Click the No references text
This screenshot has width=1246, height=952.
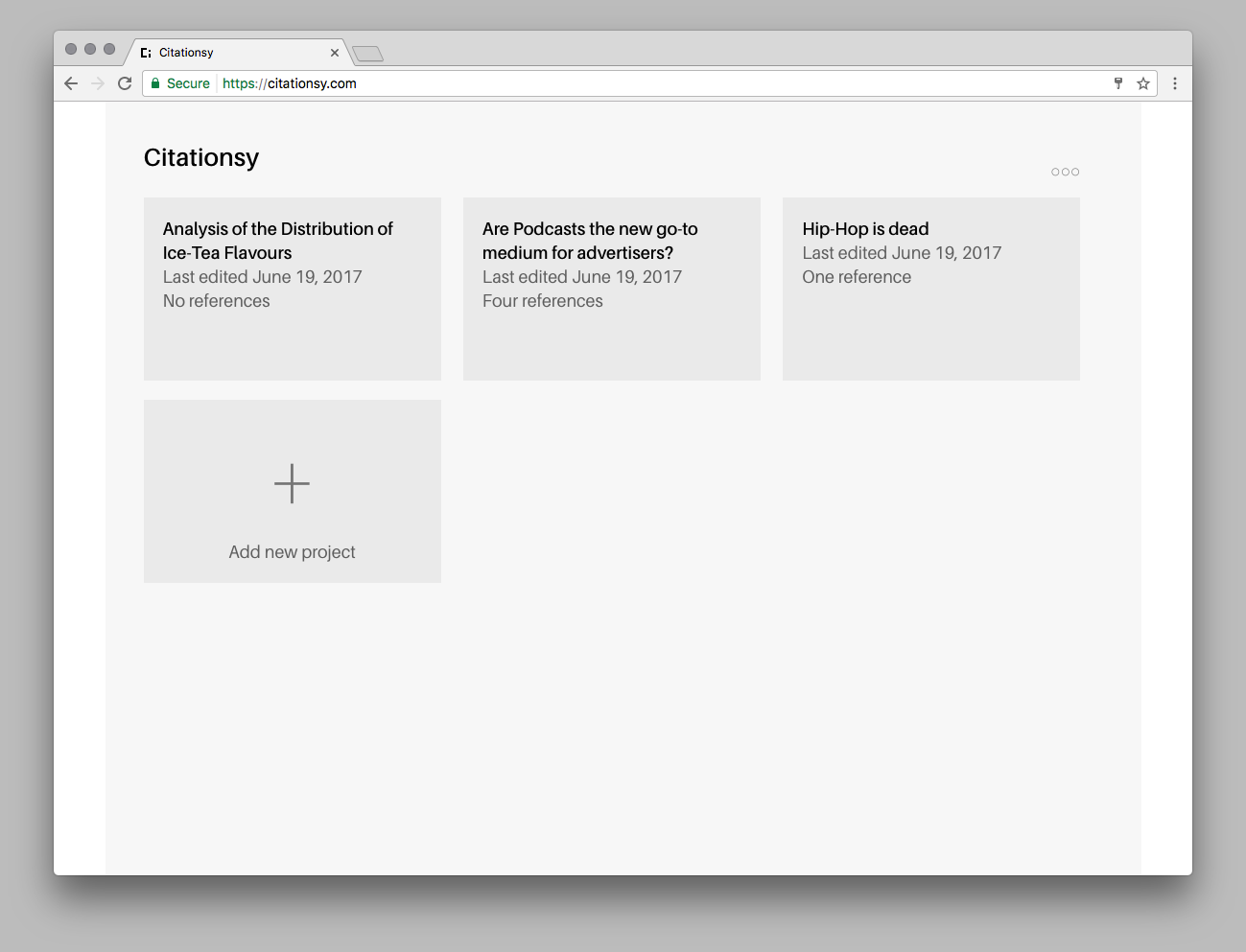click(x=217, y=301)
